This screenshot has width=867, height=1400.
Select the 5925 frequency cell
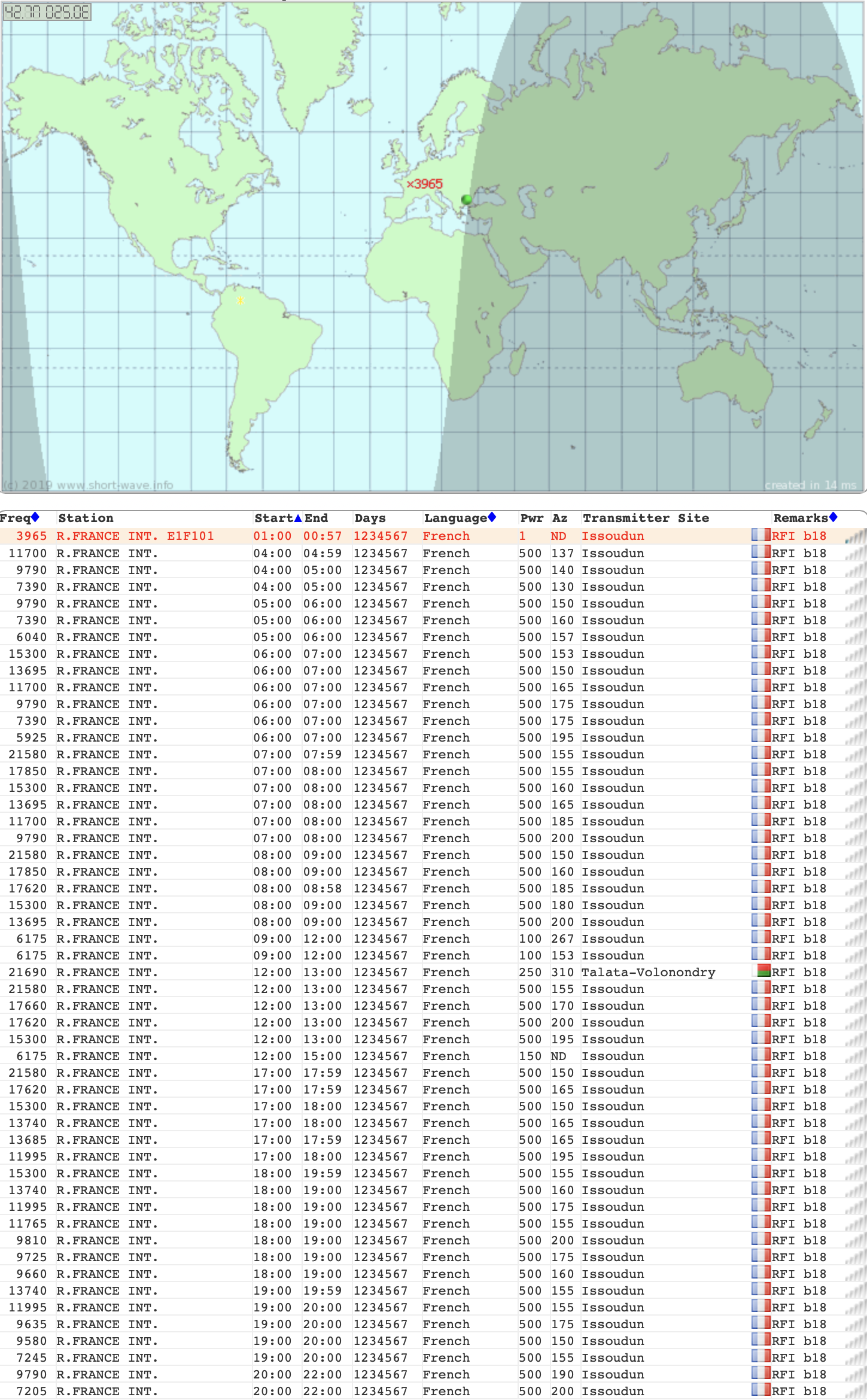click(x=31, y=737)
